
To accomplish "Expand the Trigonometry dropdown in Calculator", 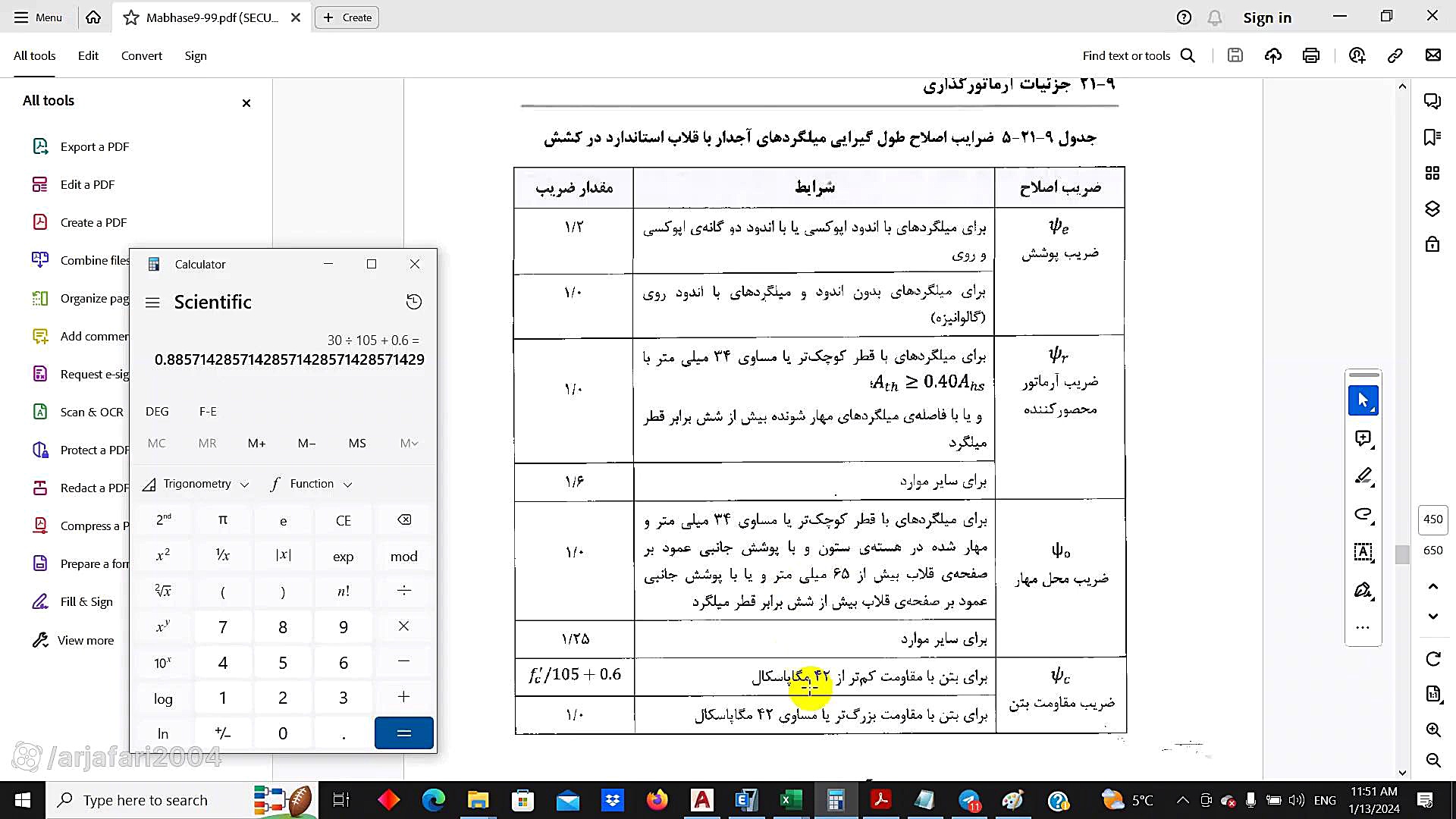I will click(197, 484).
